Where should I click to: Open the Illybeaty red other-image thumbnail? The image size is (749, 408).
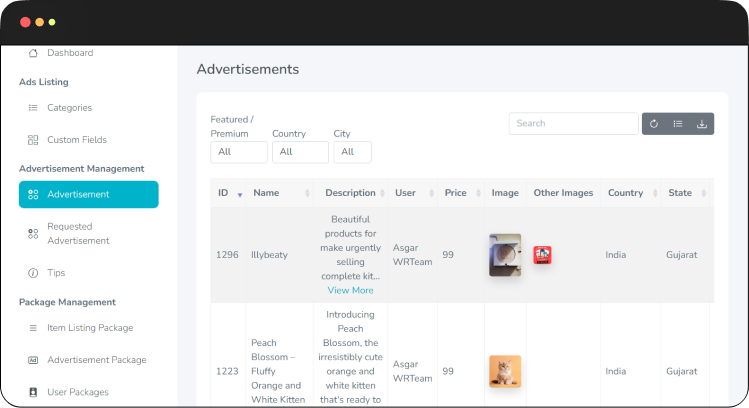pos(542,255)
